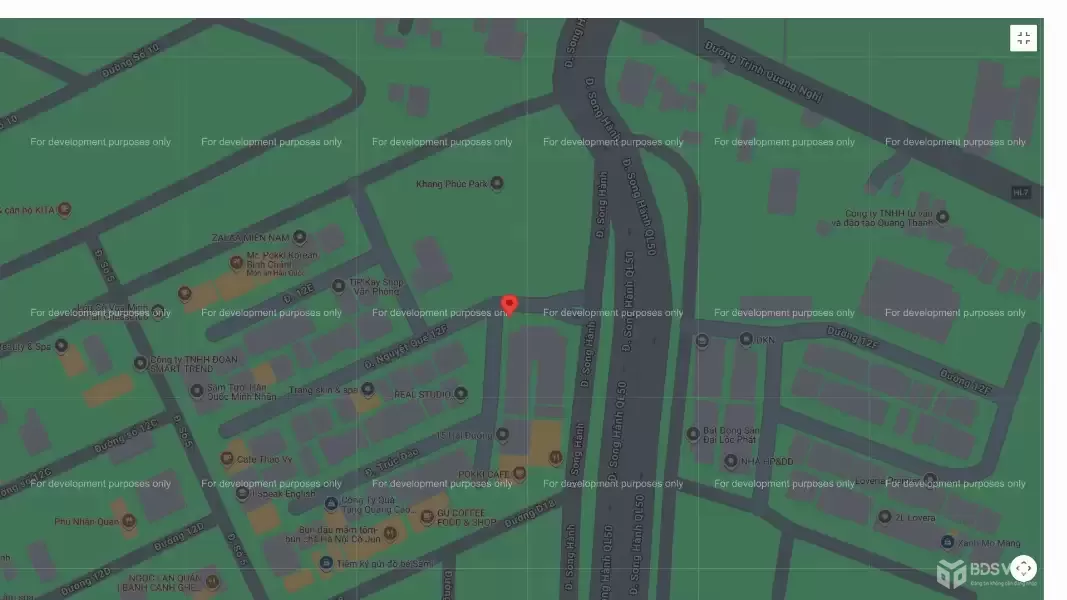Image resolution: width=1067 pixels, height=600 pixels.
Task: Click the ZALAA MIEN NAM marker
Action: [299, 237]
